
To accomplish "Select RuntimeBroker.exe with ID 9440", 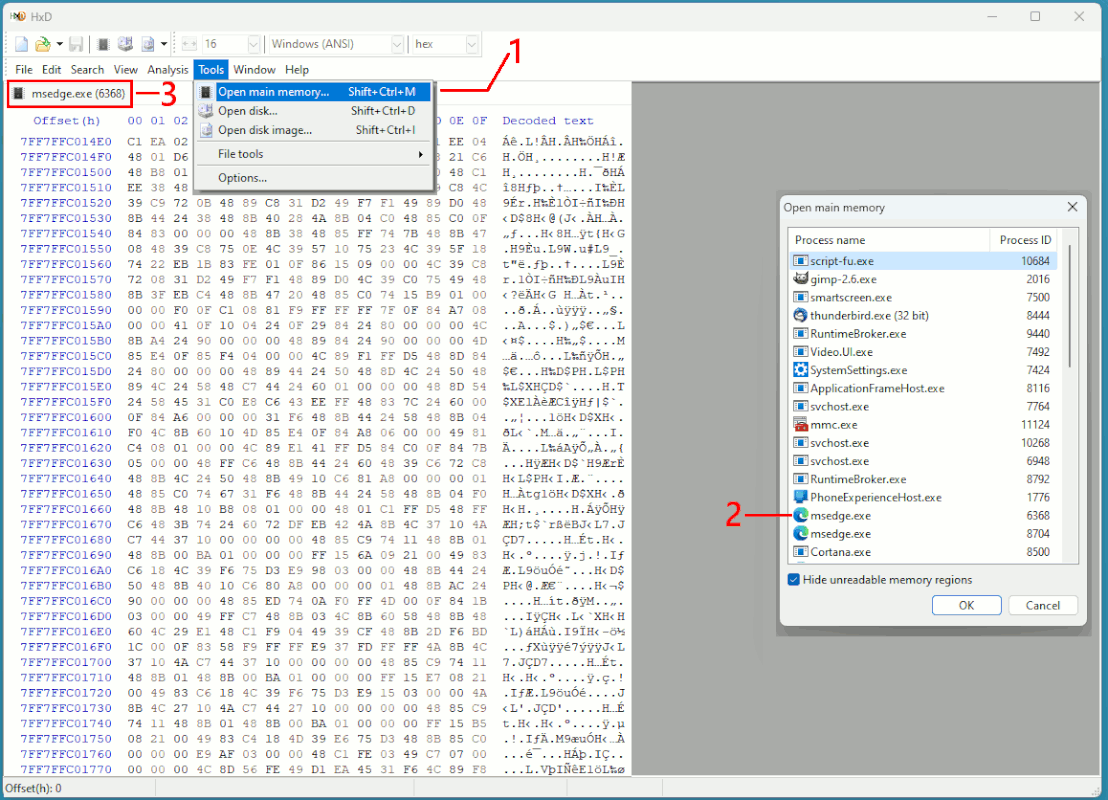I will pos(924,334).
